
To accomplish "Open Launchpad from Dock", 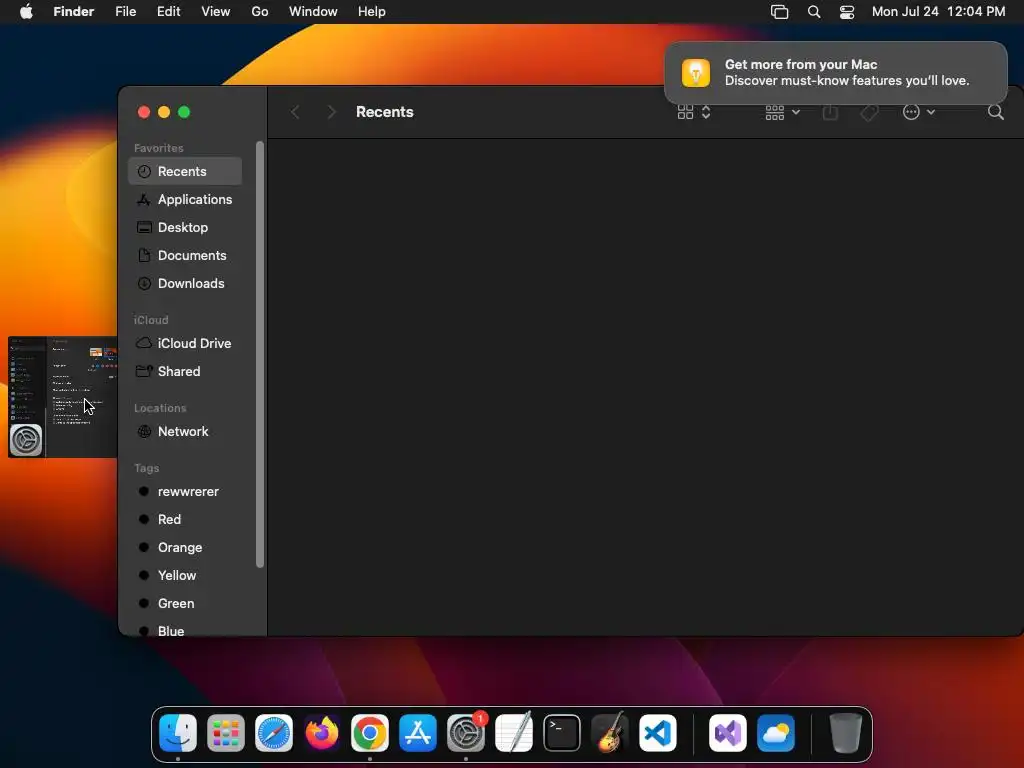I will [226, 733].
